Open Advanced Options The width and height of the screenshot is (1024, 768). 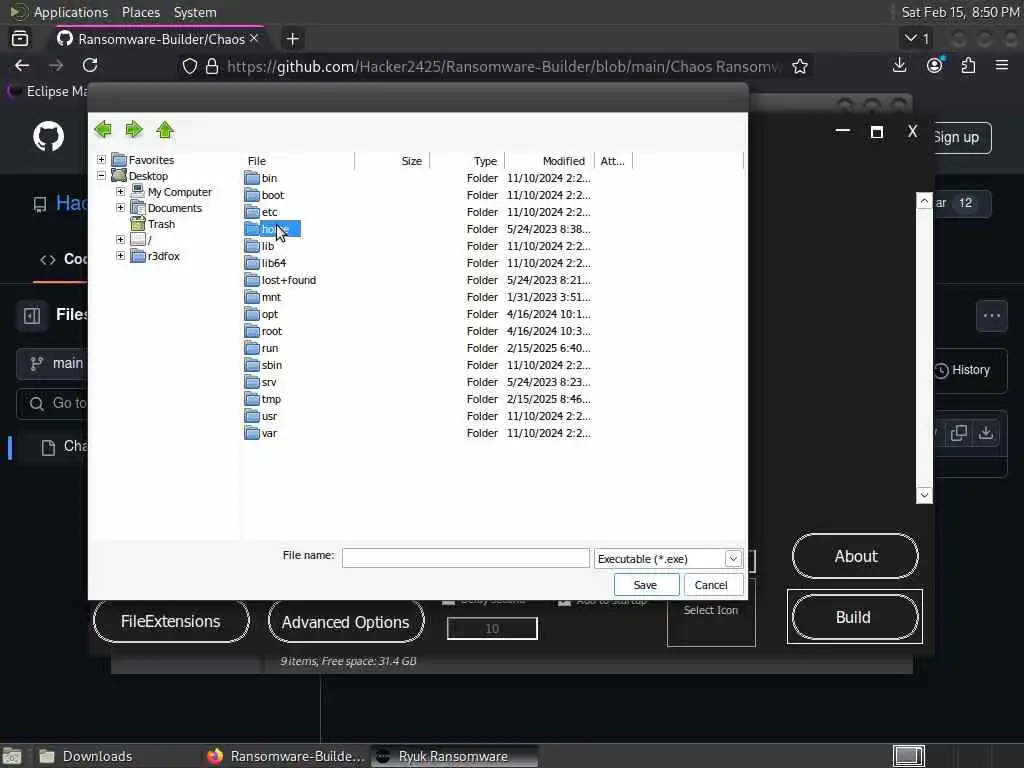345,622
